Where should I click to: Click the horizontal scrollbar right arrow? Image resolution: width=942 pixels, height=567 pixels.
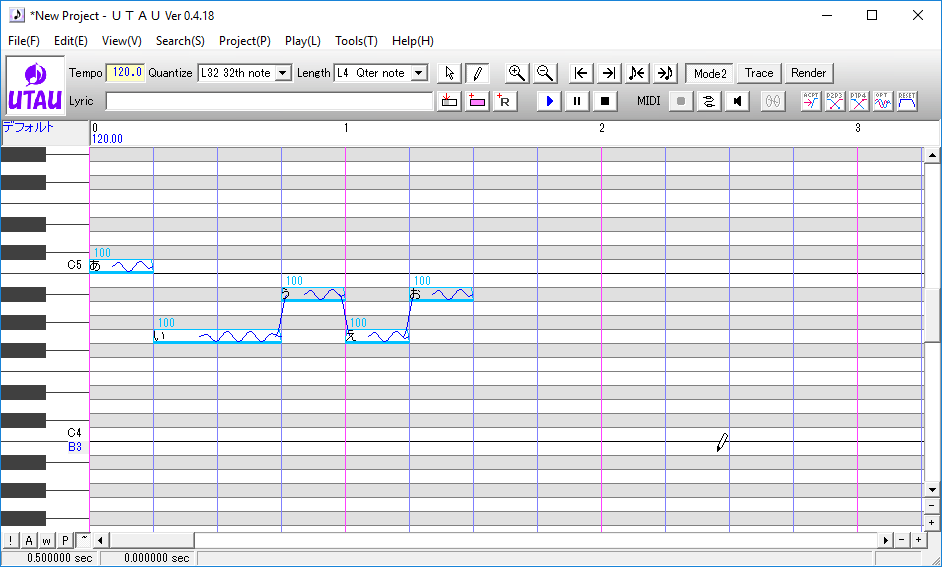(886, 540)
